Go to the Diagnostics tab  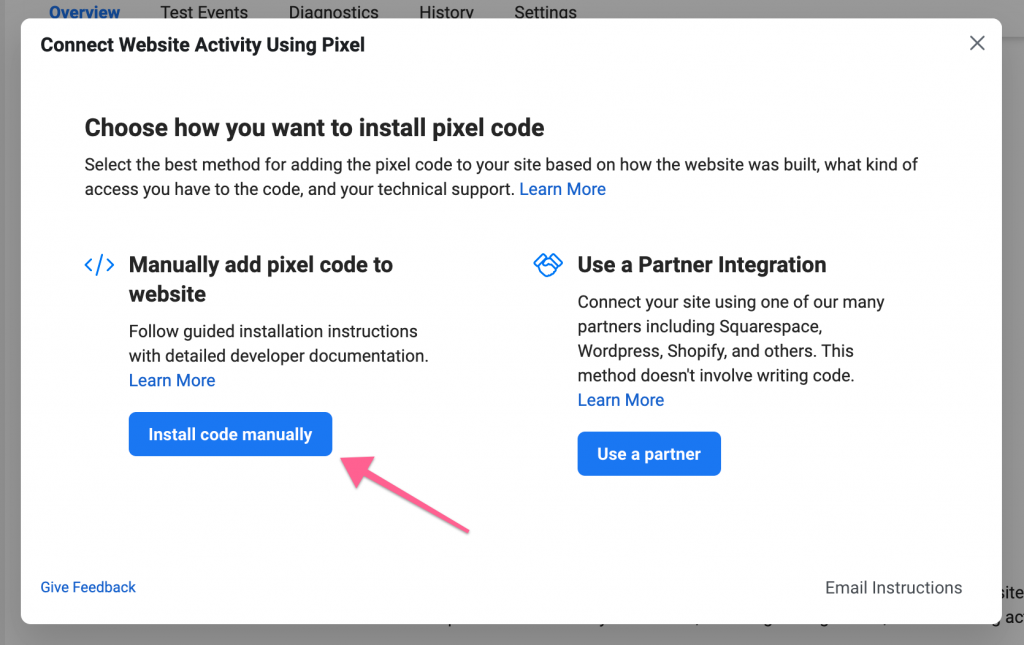point(333,12)
